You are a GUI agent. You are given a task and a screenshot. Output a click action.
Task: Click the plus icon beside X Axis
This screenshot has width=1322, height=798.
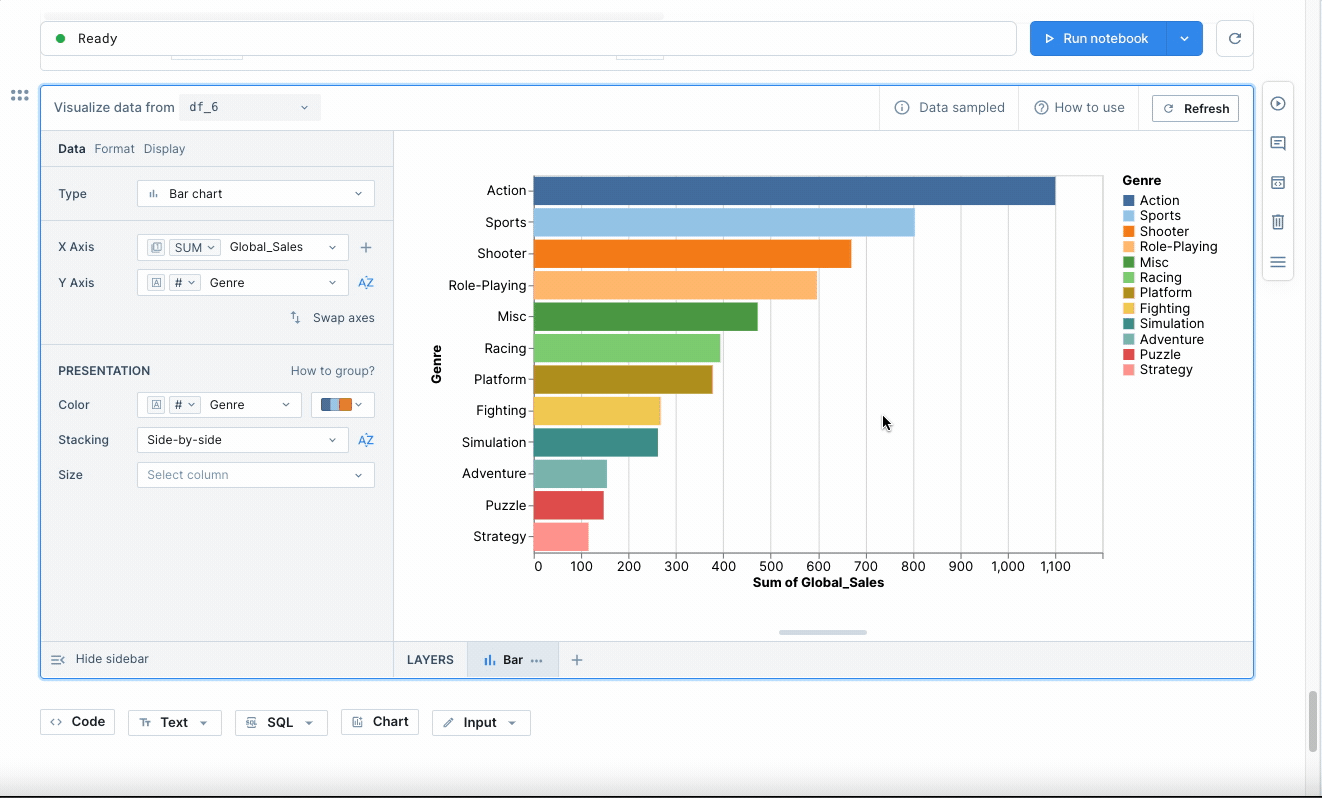tap(366, 247)
